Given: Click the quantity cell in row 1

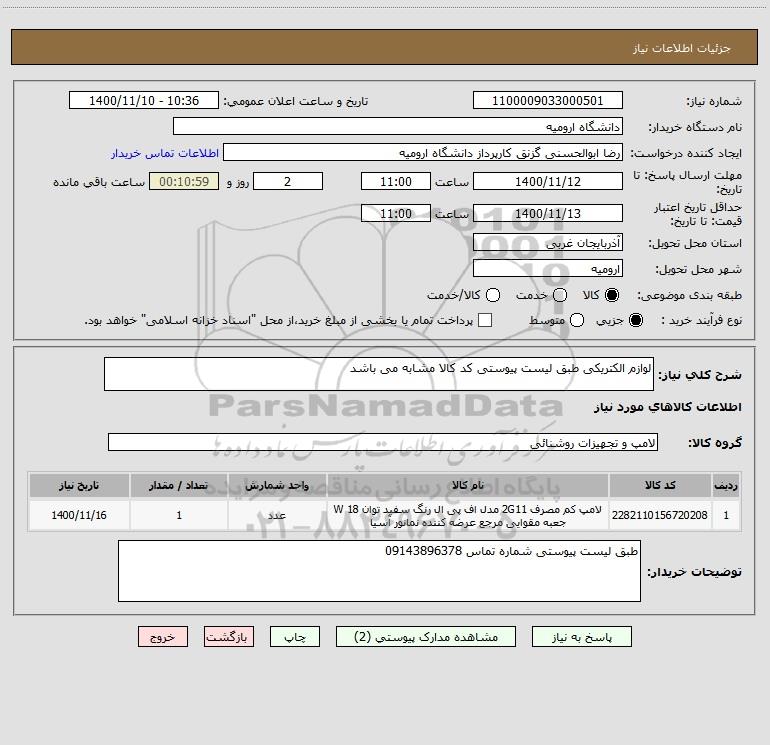Looking at the screenshot, I should [179, 515].
